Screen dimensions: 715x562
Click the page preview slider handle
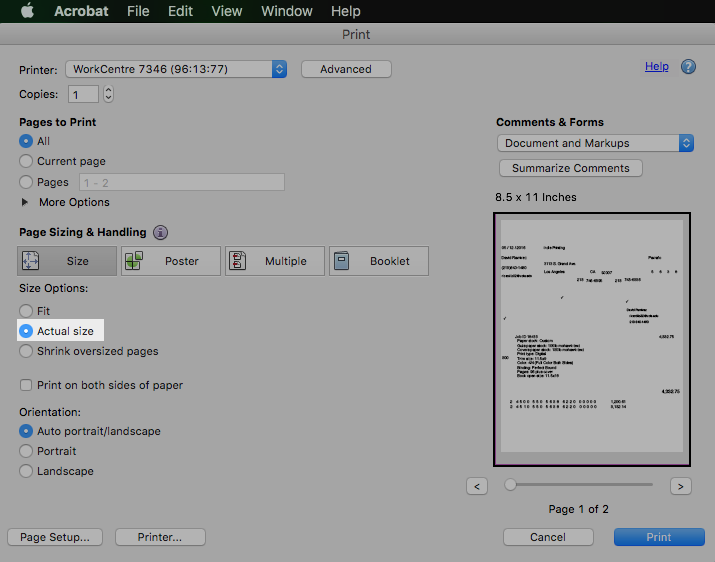(x=510, y=484)
